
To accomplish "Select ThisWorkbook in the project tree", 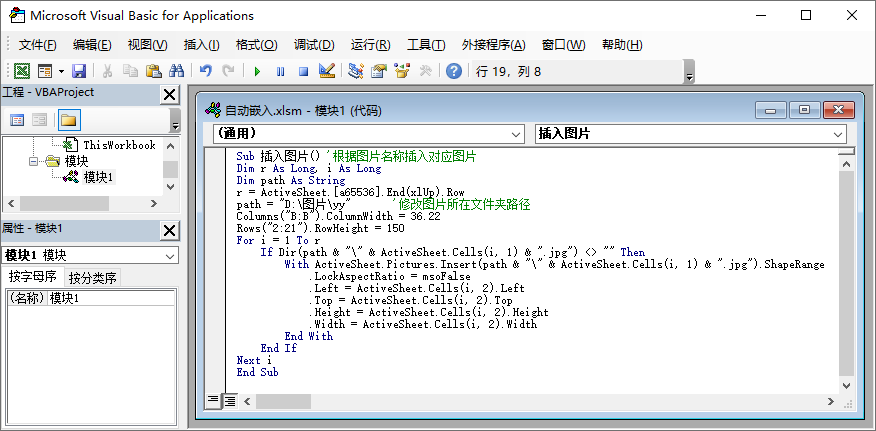I will [119, 145].
